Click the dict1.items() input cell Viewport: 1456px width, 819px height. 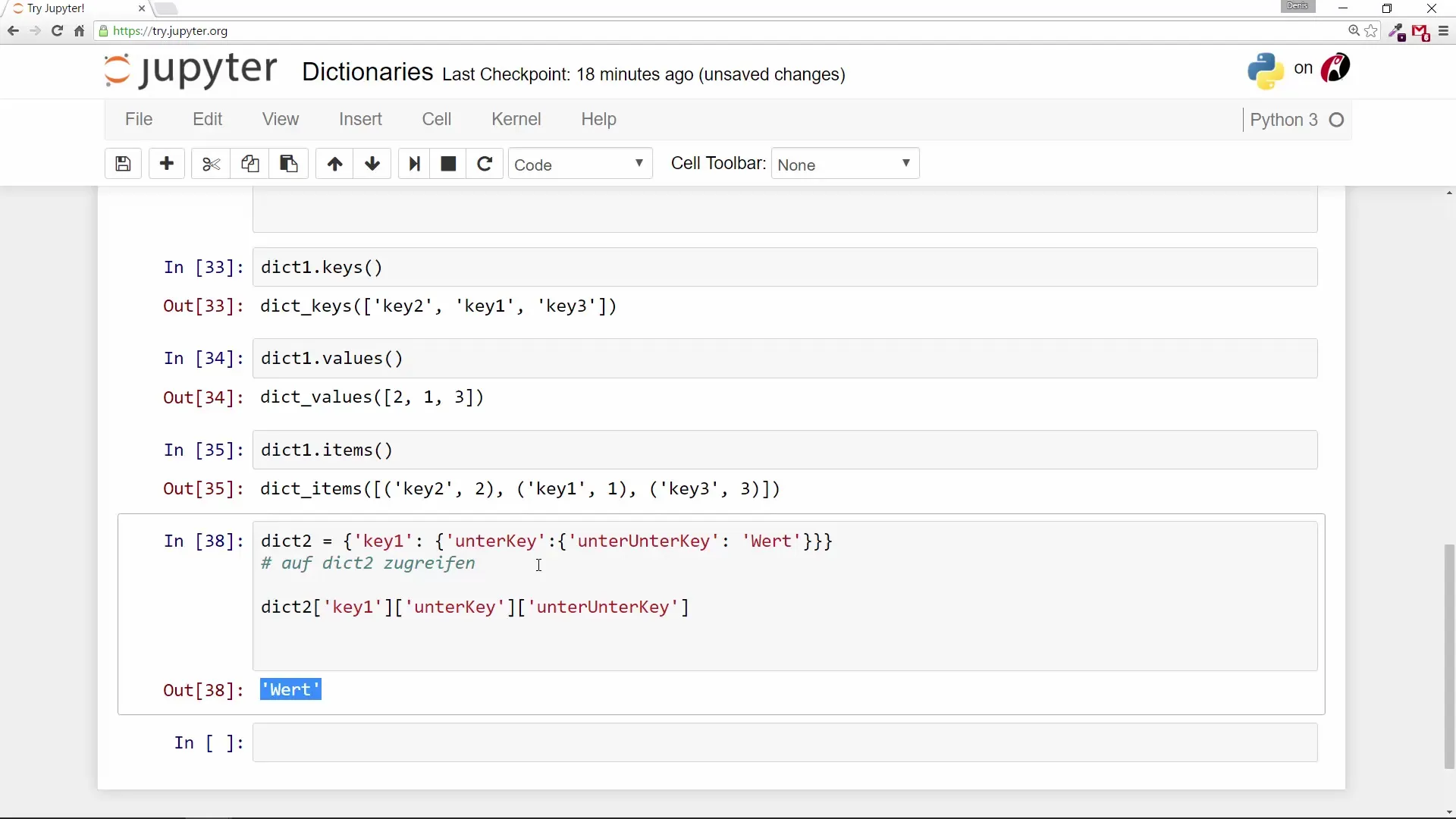[785, 450]
